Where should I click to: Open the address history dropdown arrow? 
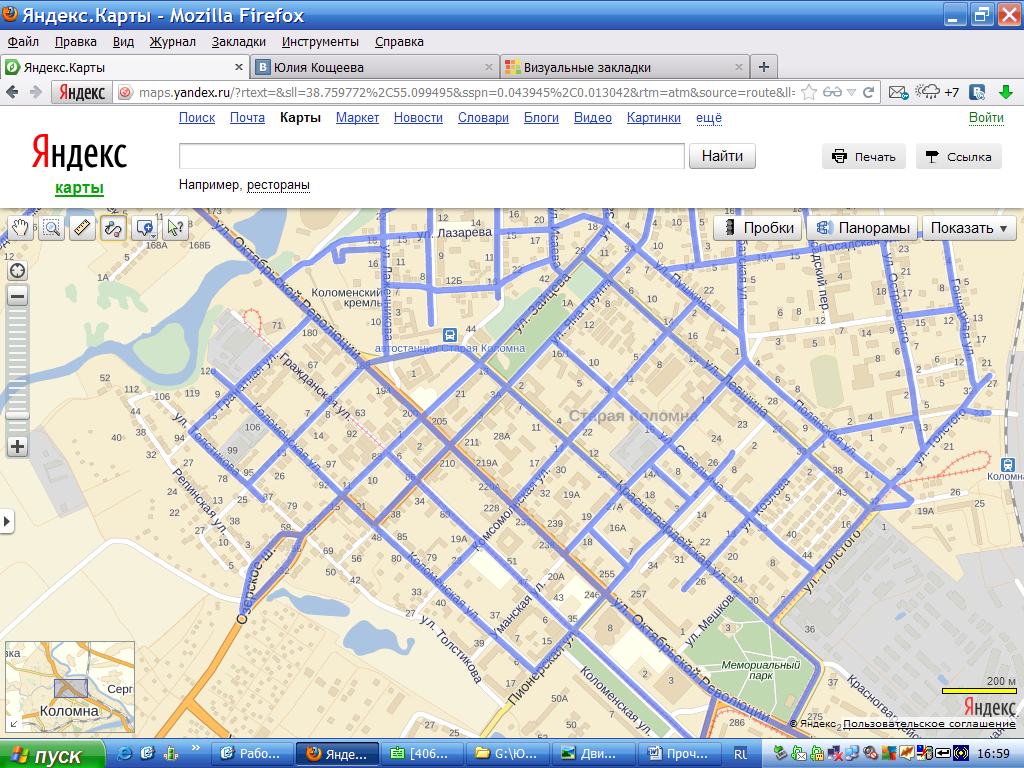pos(852,93)
